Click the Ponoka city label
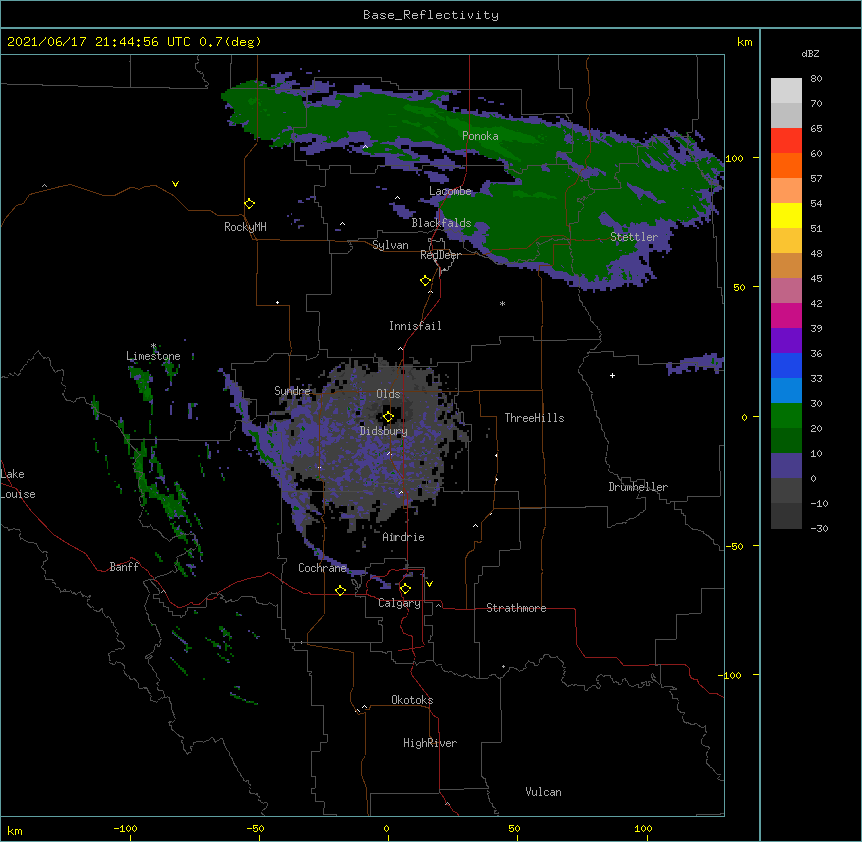This screenshot has width=862, height=842. [480, 136]
